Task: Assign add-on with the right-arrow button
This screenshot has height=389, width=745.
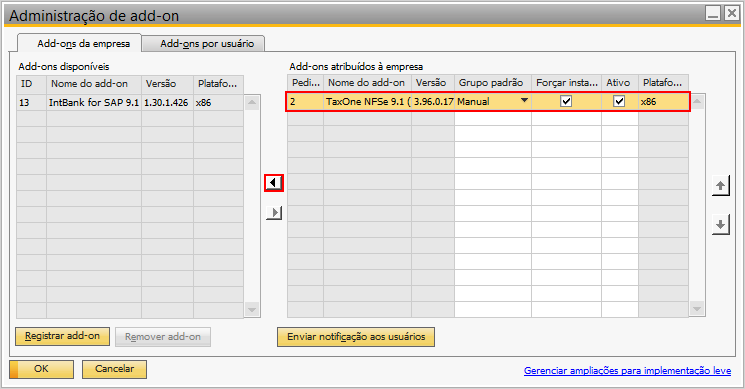Action: click(x=274, y=213)
